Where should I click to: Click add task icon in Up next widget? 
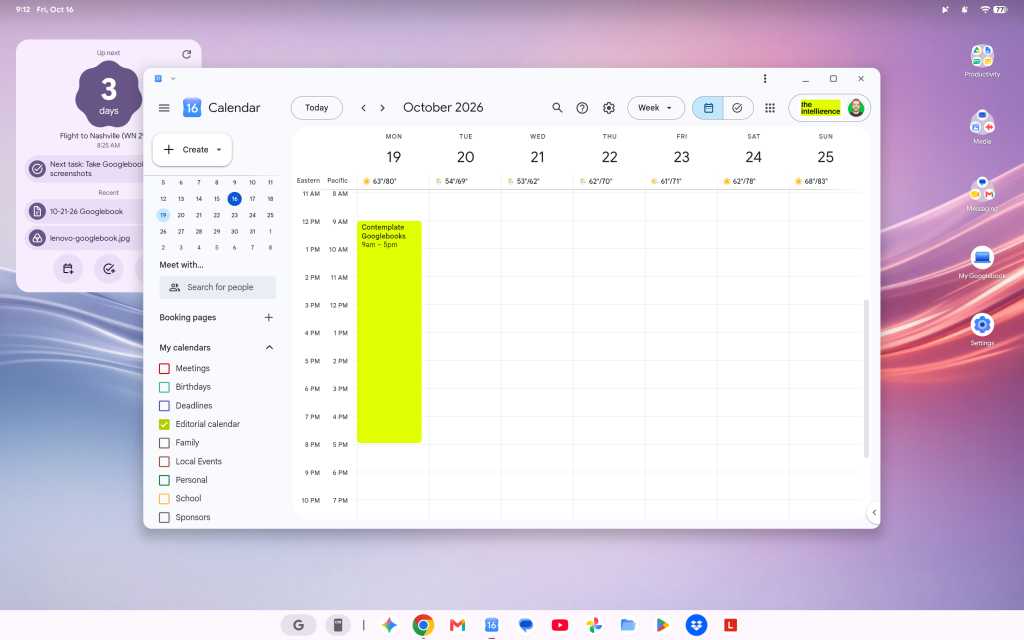[x=109, y=268]
